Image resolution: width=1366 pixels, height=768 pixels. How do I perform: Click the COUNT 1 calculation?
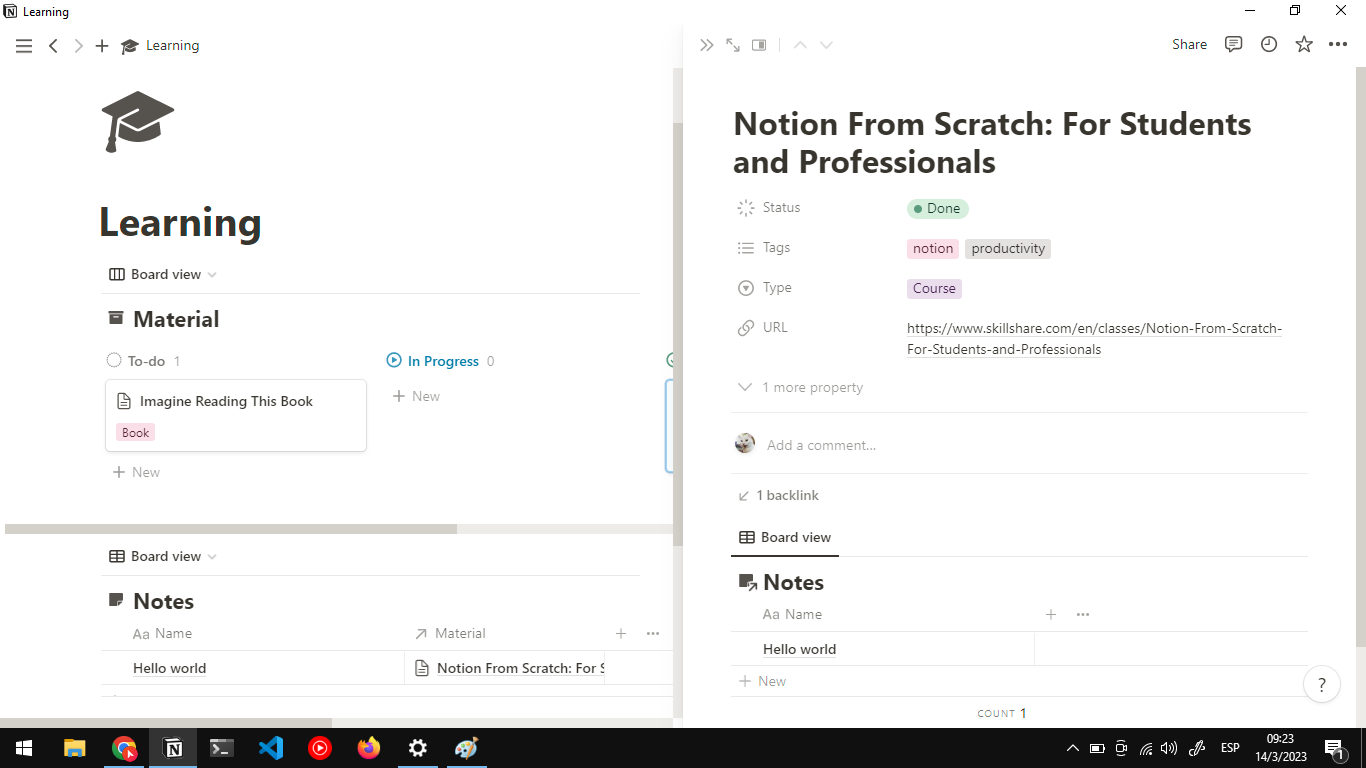(1002, 714)
